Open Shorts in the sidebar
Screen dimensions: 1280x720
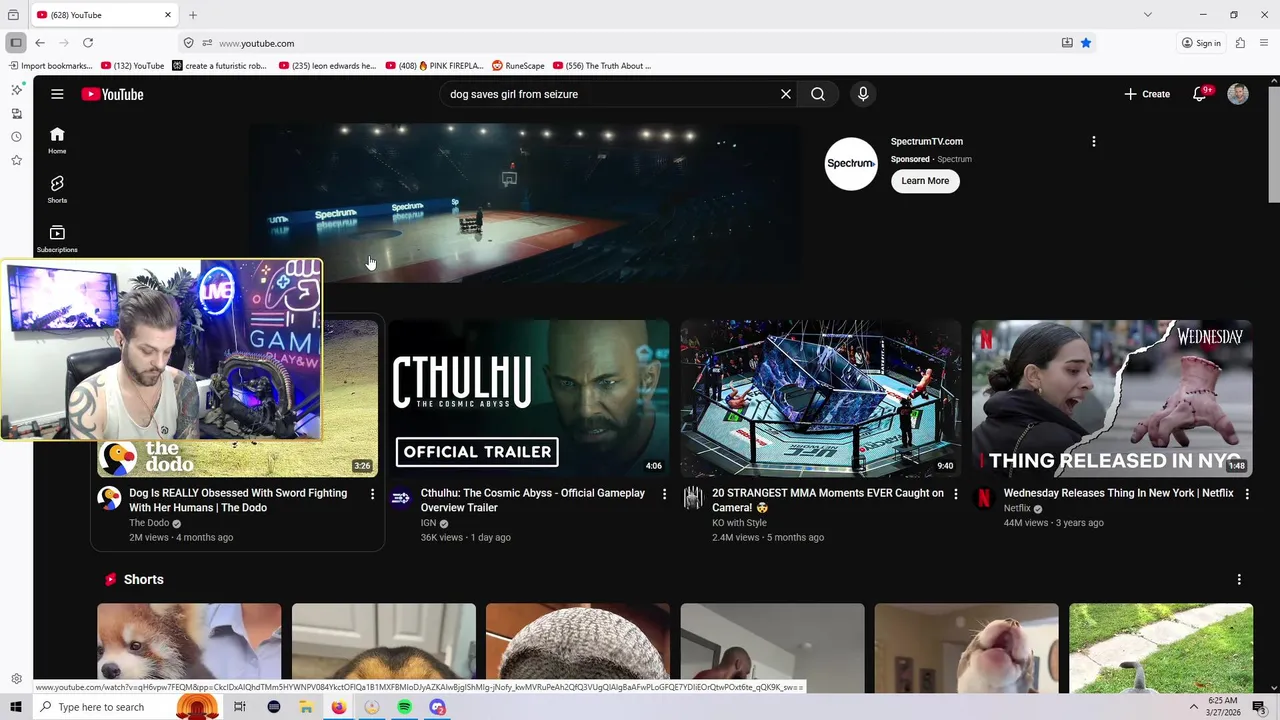(57, 189)
